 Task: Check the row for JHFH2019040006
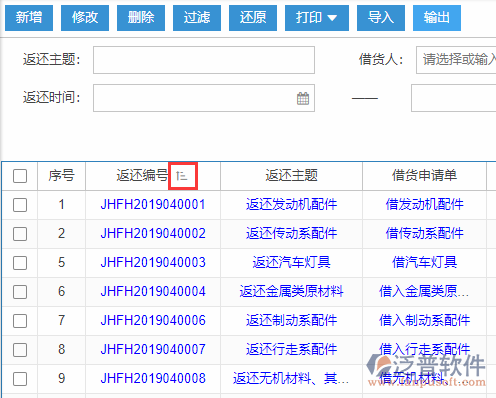(x=20, y=321)
